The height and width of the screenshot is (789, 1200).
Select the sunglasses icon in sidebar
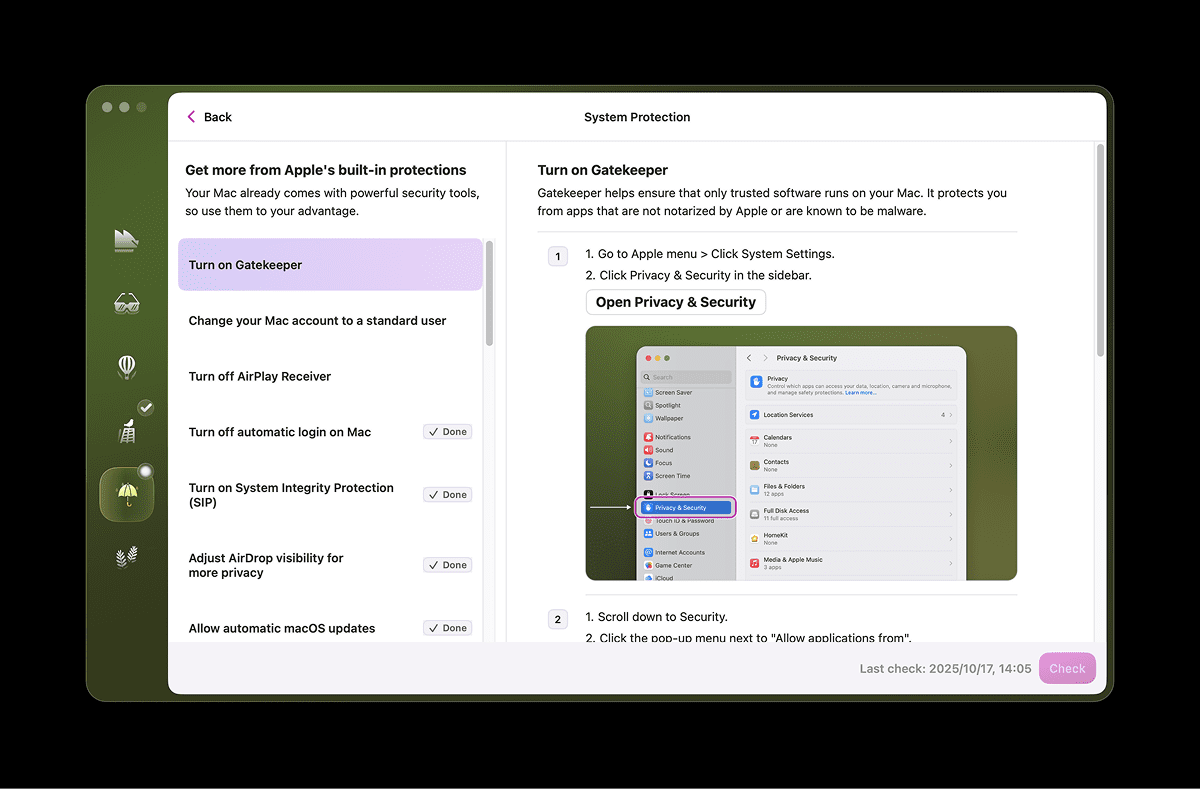pyautogui.click(x=126, y=303)
